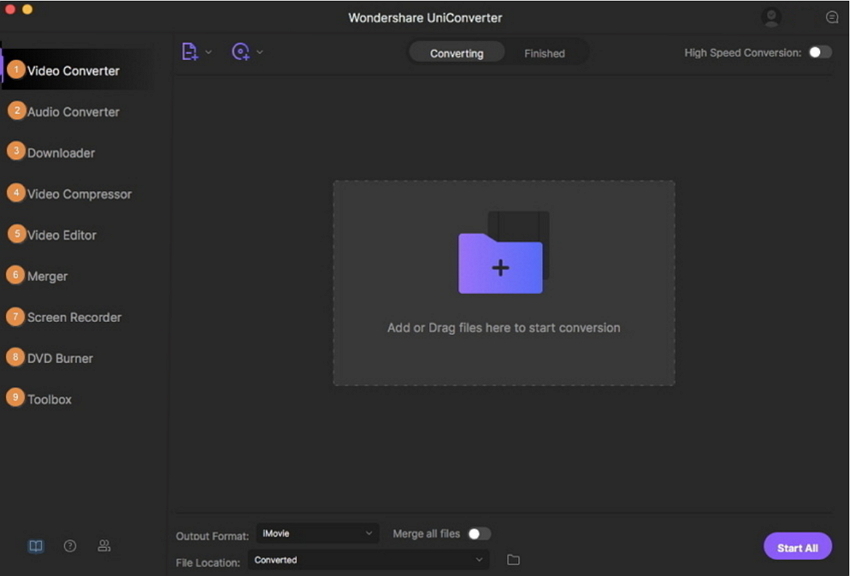Click 'Add or Drag files here' text
The height and width of the screenshot is (576, 850).
pos(504,328)
